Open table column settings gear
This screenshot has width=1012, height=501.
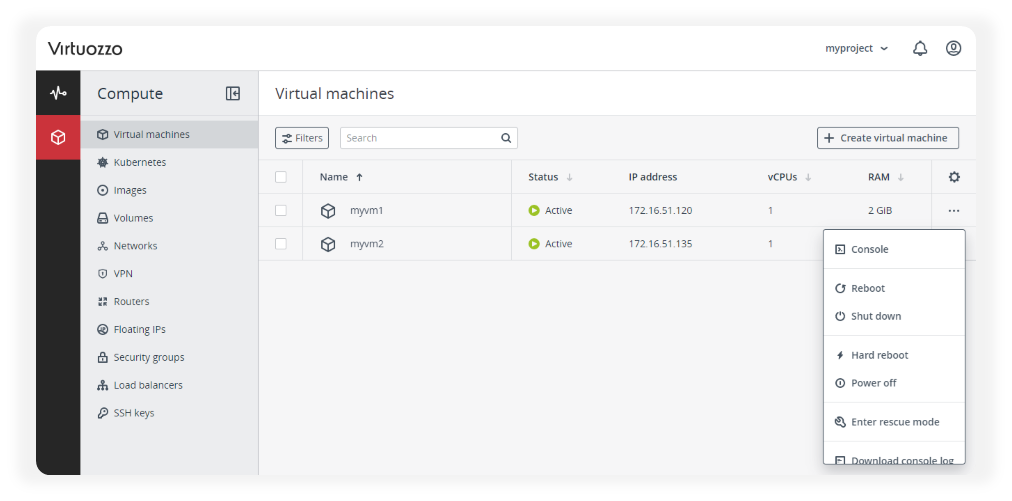point(954,177)
